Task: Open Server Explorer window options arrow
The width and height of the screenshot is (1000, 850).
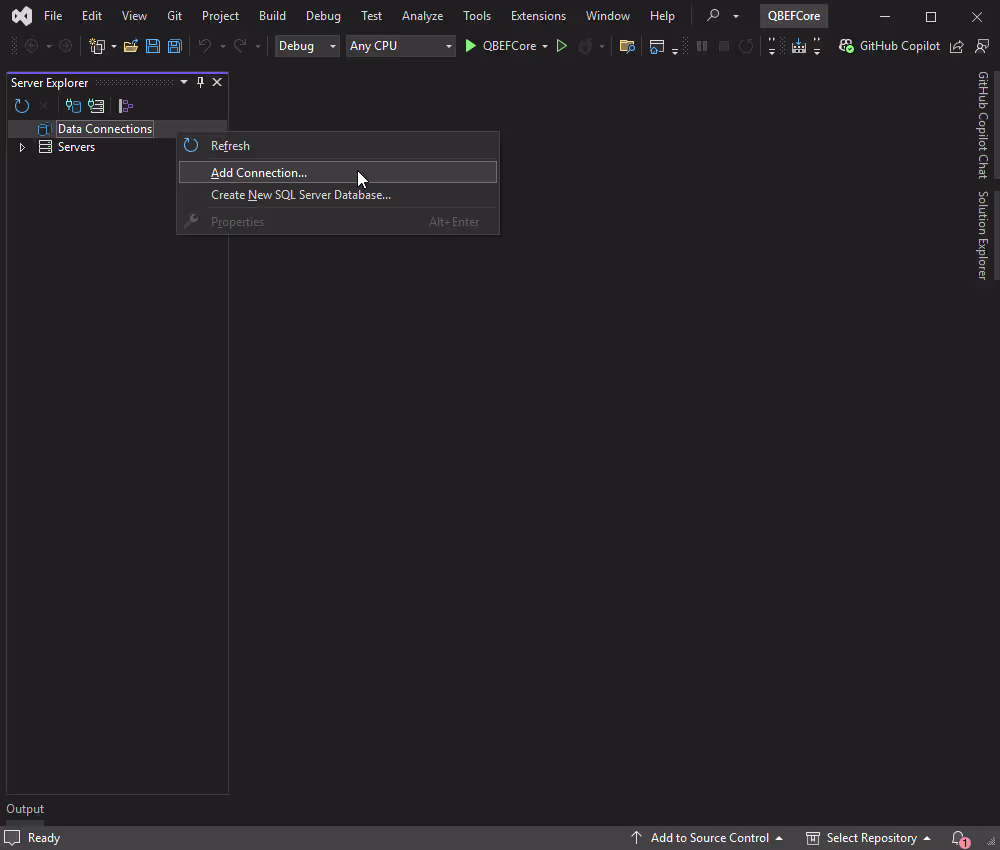Action: 184,82
